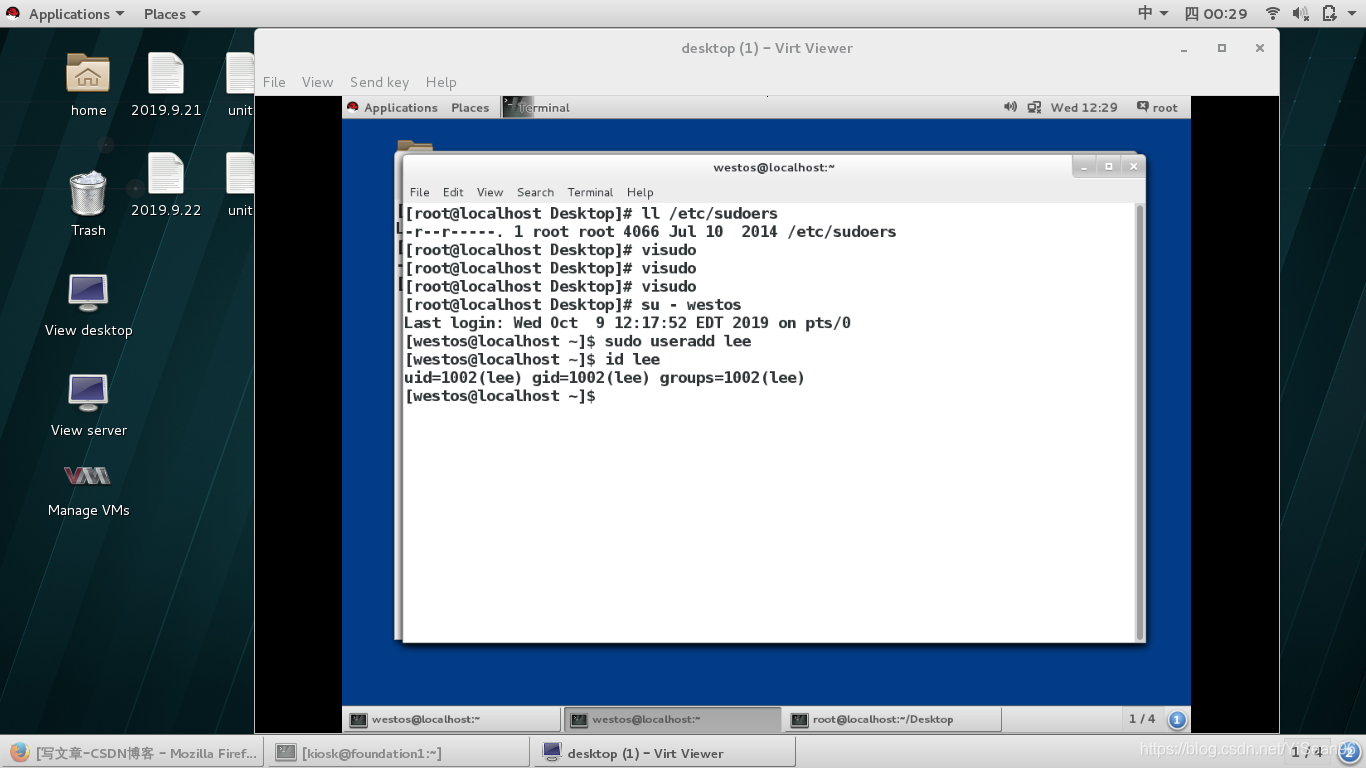Open terminal Search menu

pos(535,192)
